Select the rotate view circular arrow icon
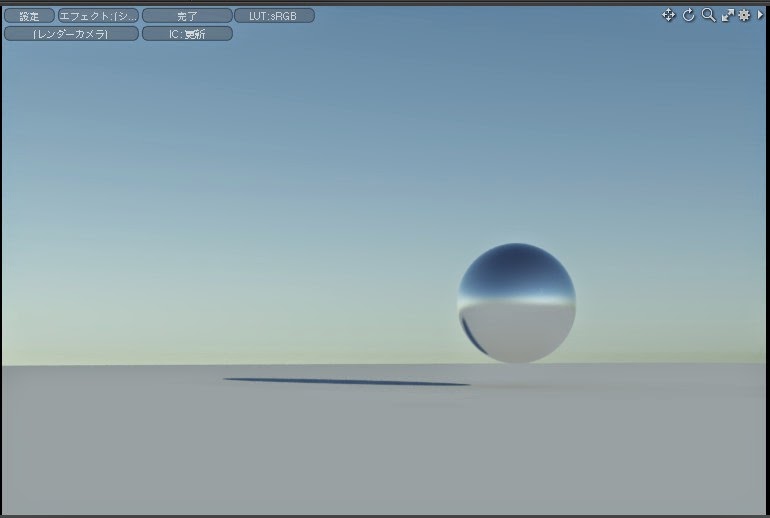Viewport: 770px width, 518px height. pos(688,15)
